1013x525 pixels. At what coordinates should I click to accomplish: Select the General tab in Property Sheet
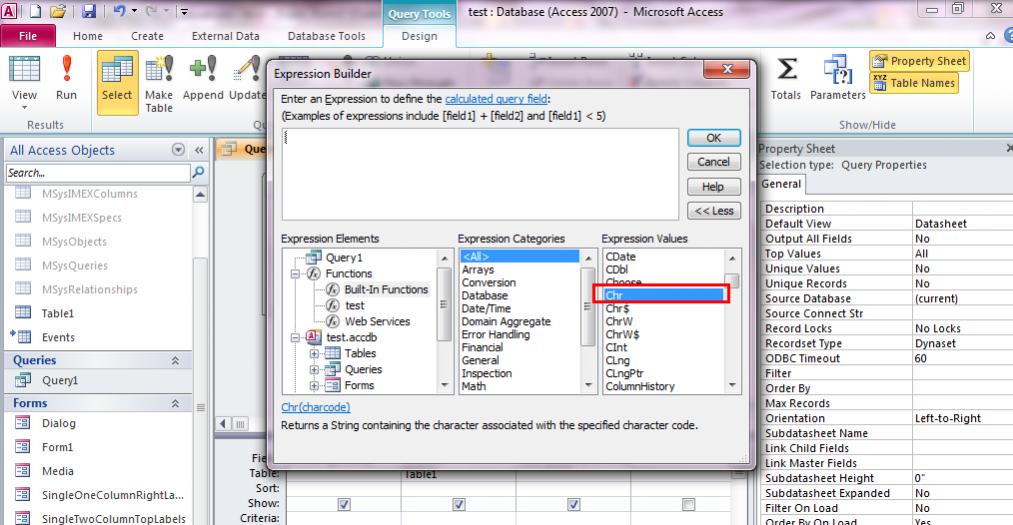pyautogui.click(x=781, y=184)
